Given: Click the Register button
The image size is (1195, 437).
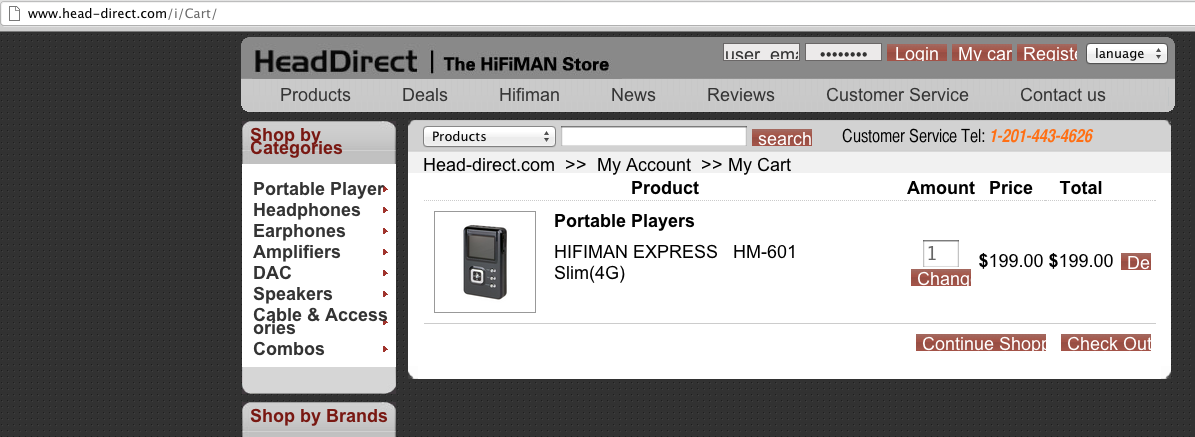Looking at the screenshot, I should coord(1048,53).
